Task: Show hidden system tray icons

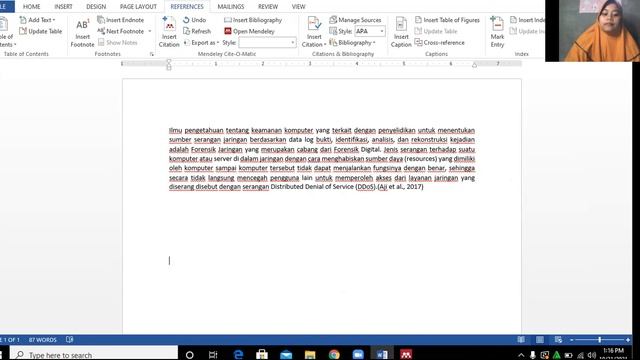Action: [x=521, y=355]
